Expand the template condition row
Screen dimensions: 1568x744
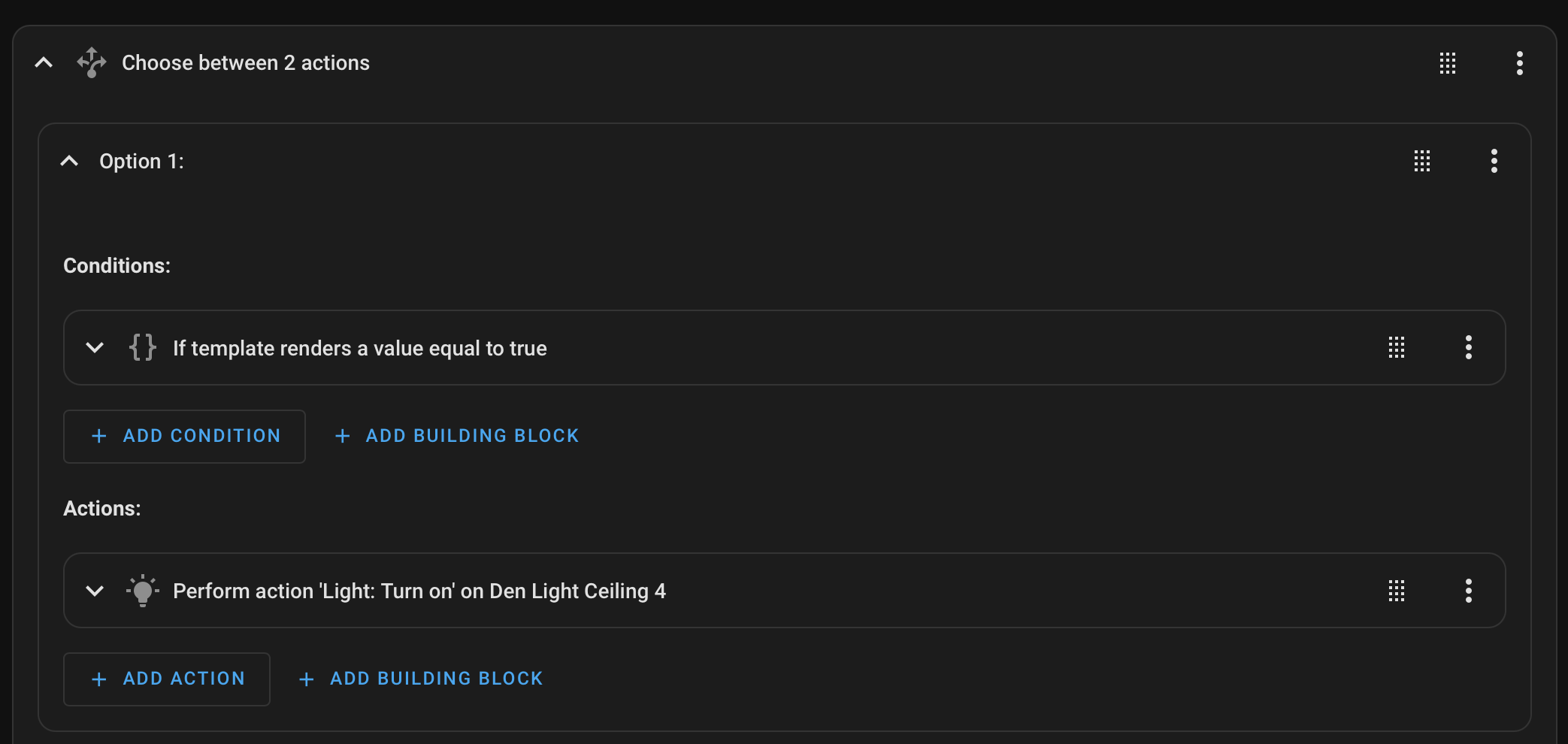[95, 348]
